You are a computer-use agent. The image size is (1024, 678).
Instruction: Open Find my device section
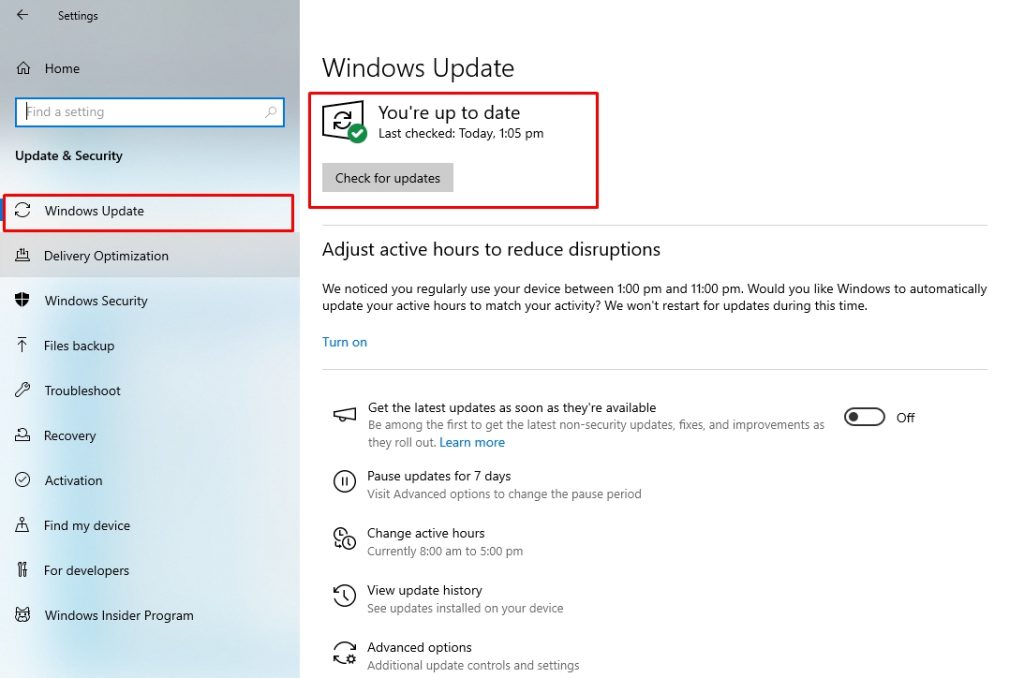point(150,525)
